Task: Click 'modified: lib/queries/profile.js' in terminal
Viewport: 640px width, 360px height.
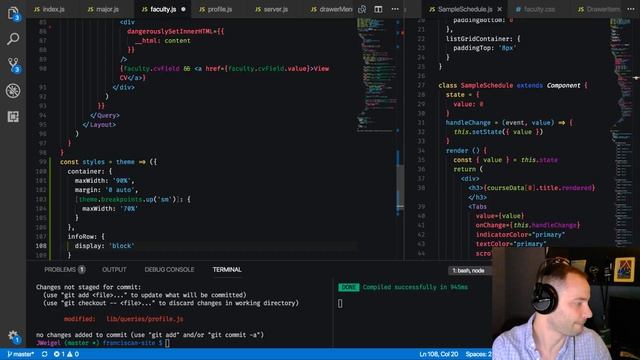Action: click(123, 319)
